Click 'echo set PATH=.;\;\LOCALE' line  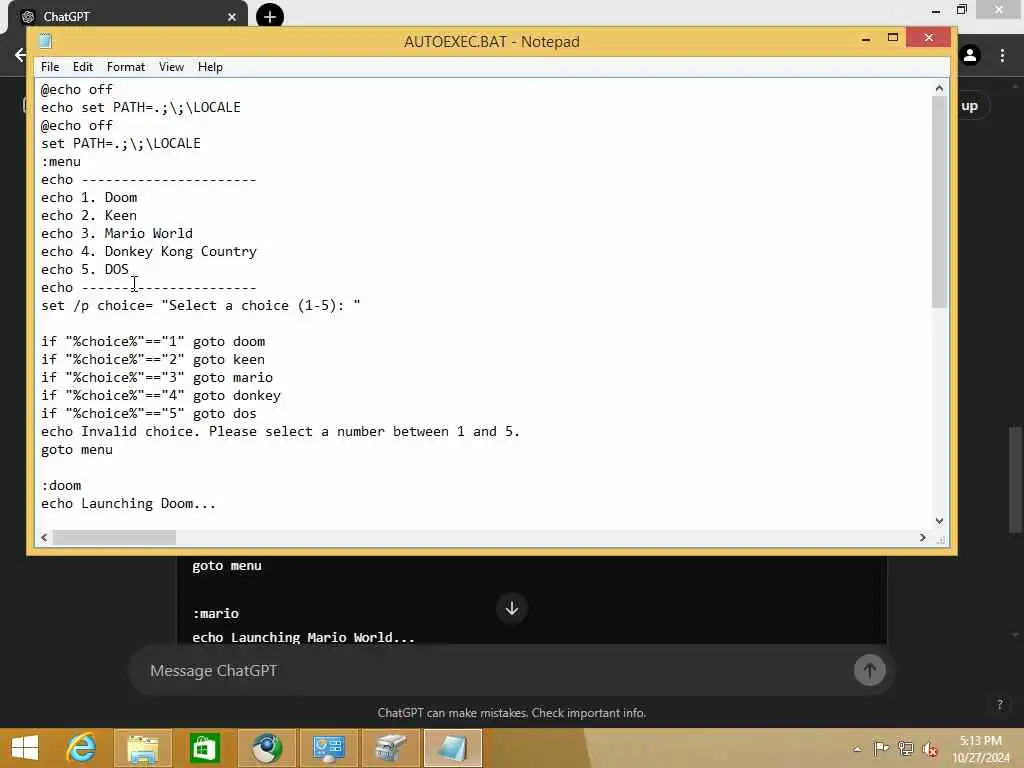pyautogui.click(x=140, y=107)
